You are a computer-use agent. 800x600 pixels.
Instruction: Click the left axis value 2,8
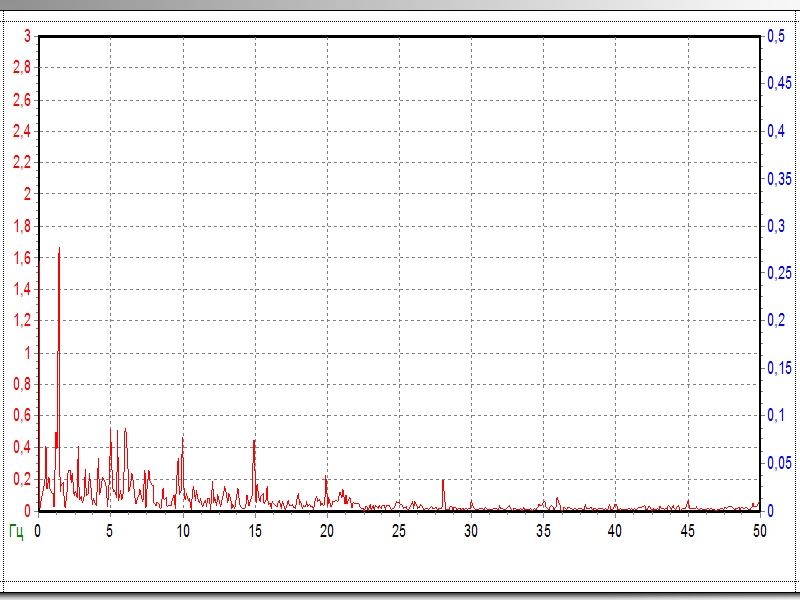pos(22,67)
